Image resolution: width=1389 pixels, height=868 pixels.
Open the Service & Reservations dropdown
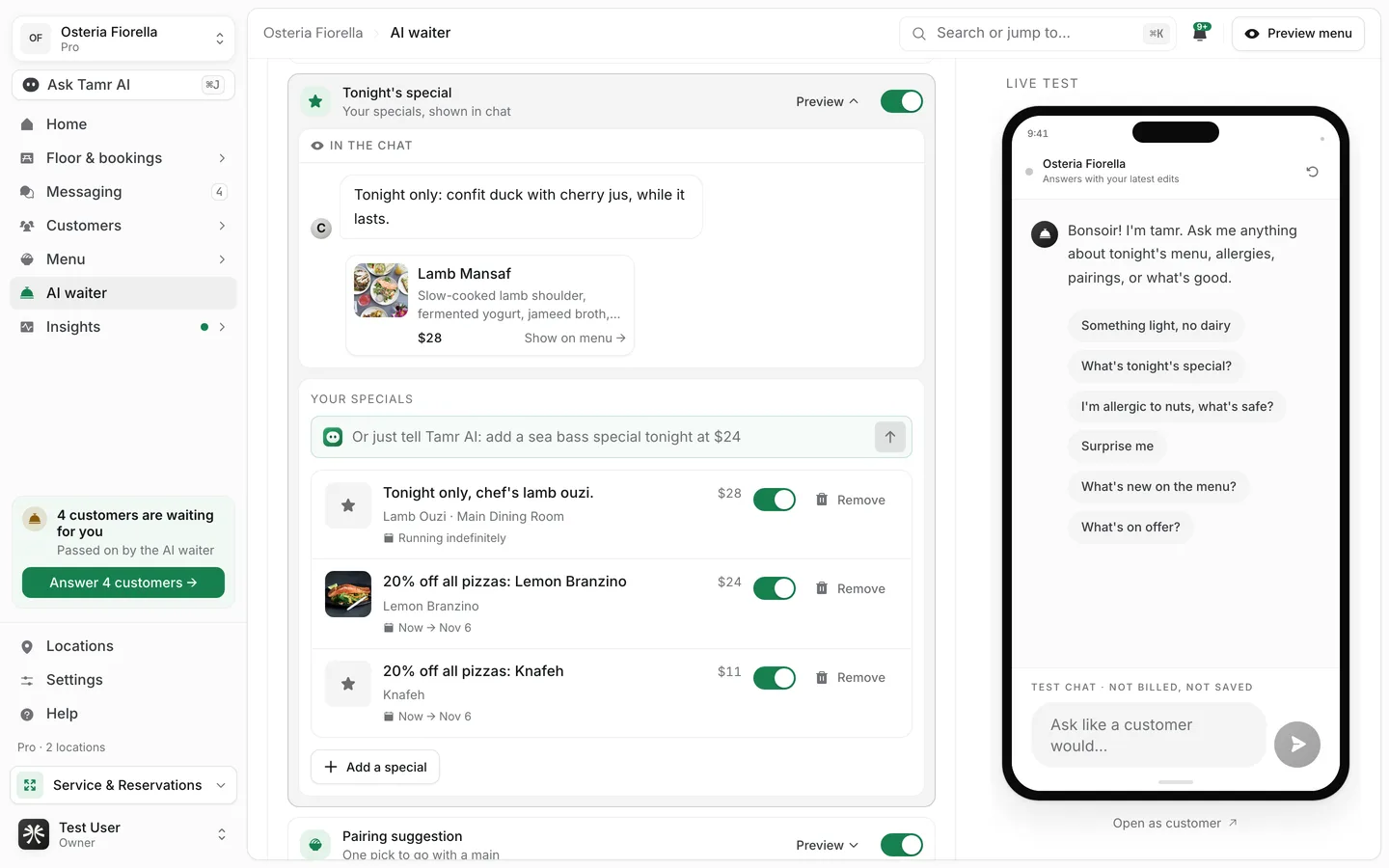(123, 785)
